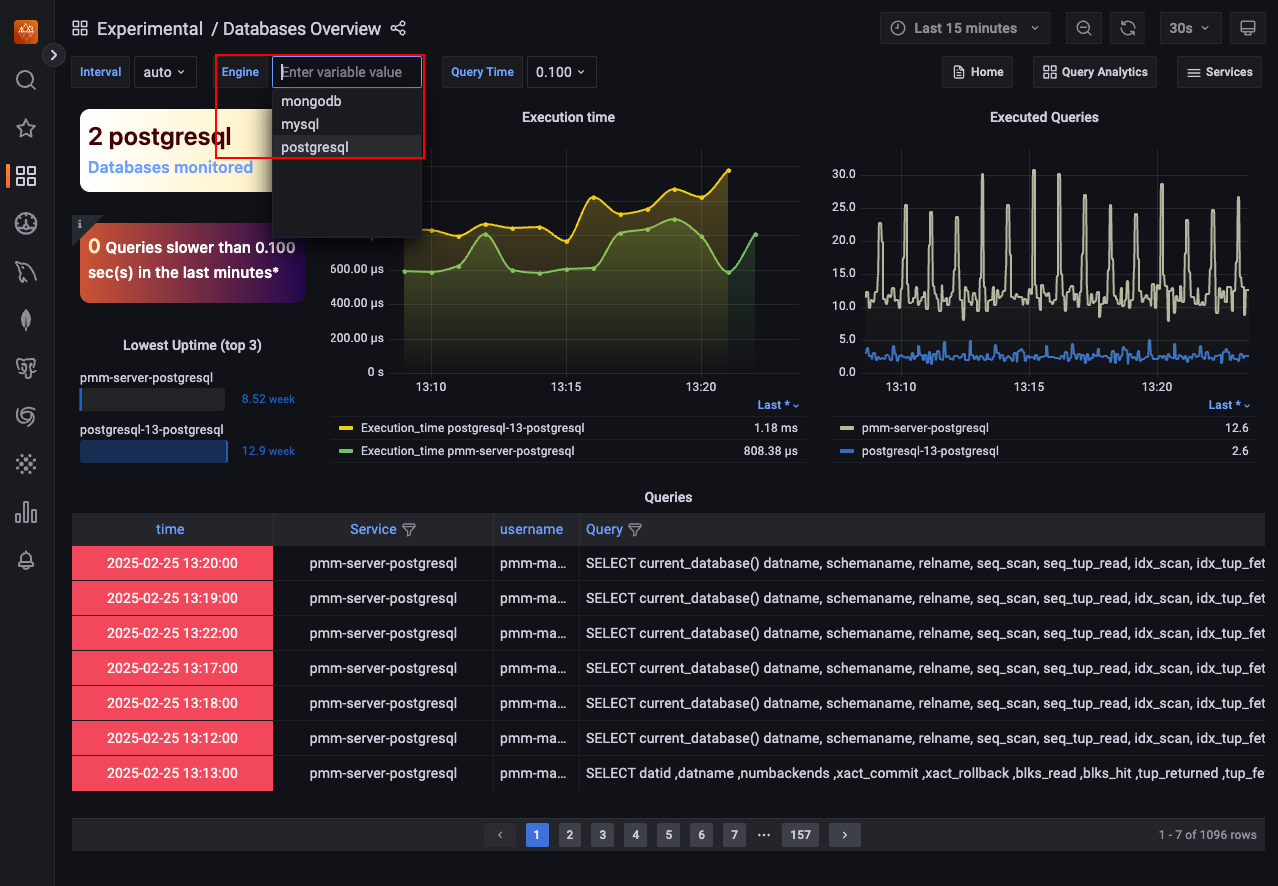Viewport: 1278px width, 886px height.
Task: Click the search icon in sidebar
Action: pyautogui.click(x=26, y=80)
